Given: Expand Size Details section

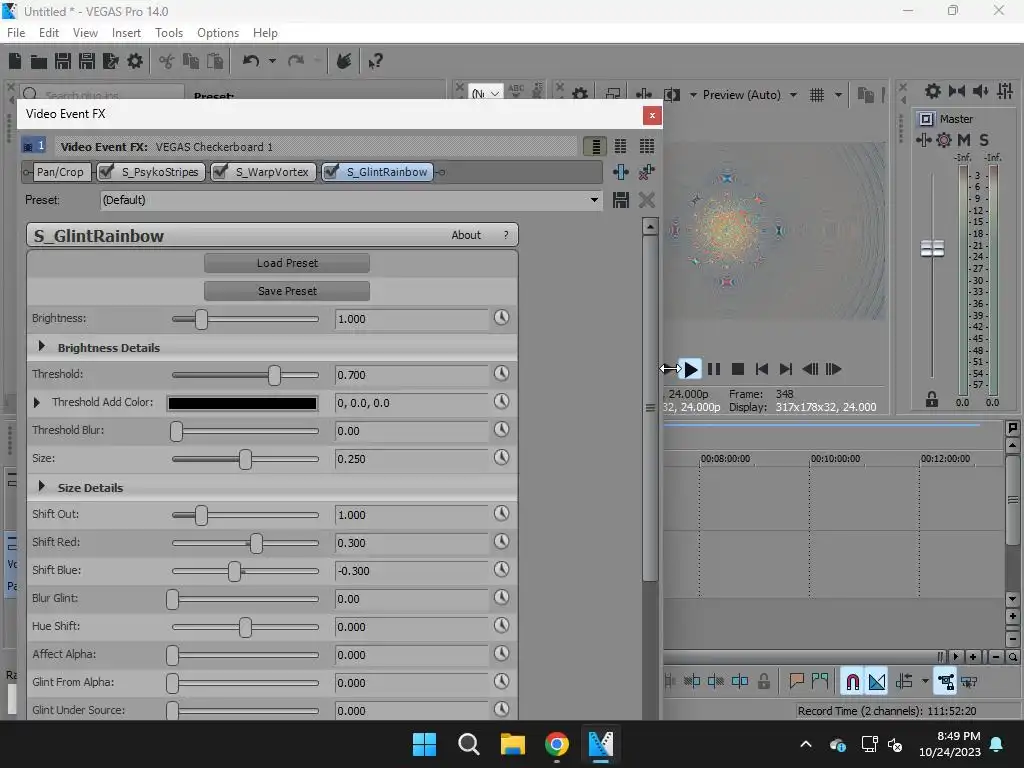Looking at the screenshot, I should [42, 486].
